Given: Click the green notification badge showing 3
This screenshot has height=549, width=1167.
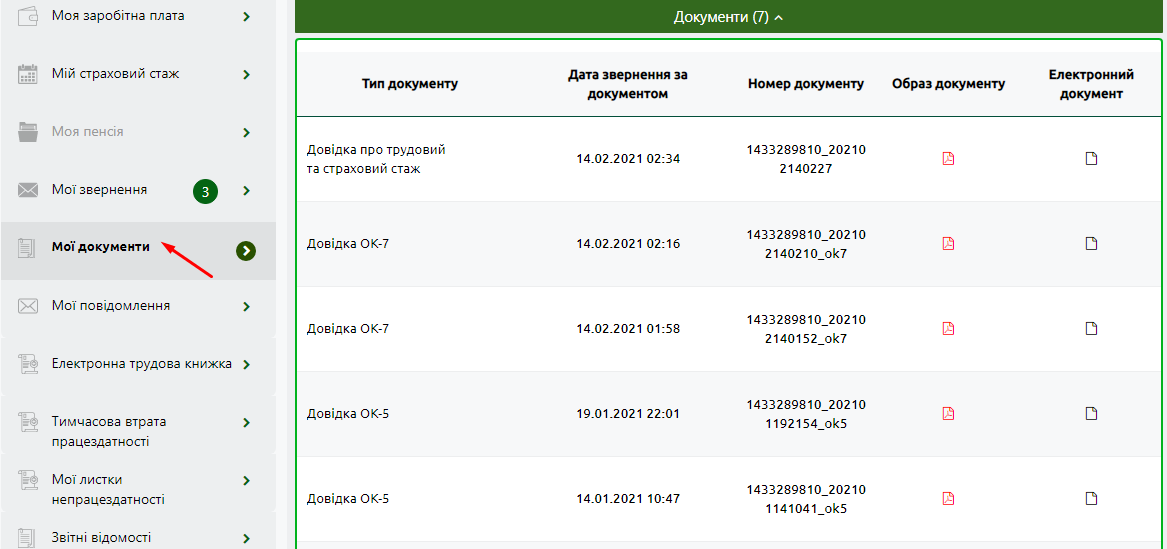Looking at the screenshot, I should tap(205, 191).
